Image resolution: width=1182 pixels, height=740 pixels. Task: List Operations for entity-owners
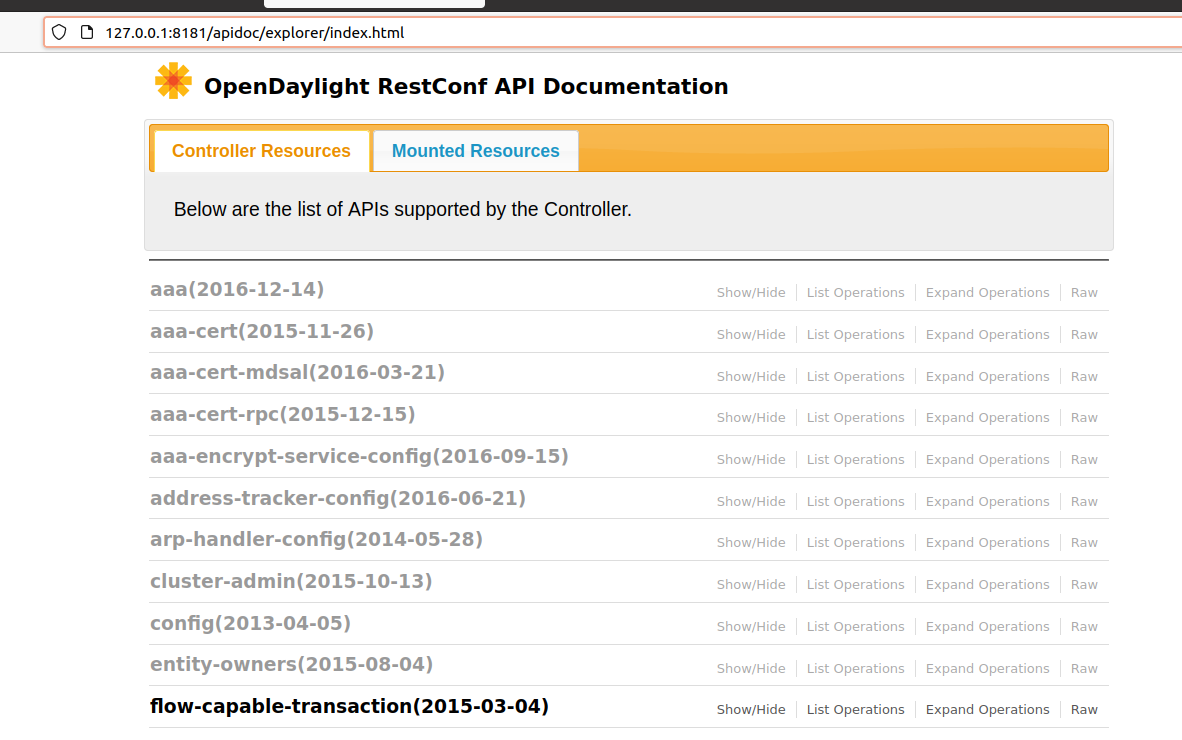point(856,668)
